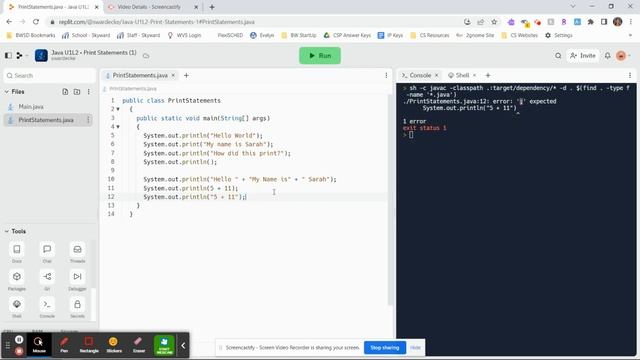
Task: Stop sharing the screen
Action: pos(384,348)
